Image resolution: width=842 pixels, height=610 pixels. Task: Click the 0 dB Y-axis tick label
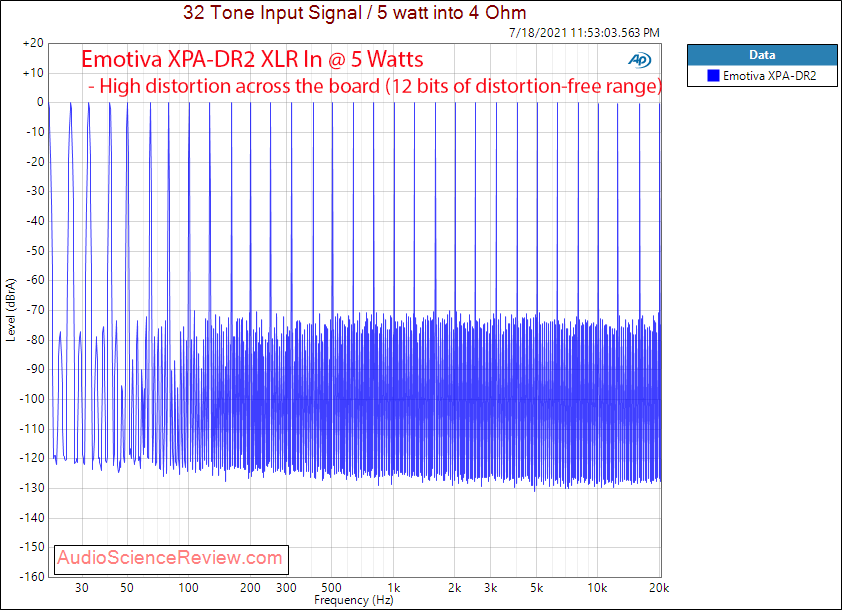point(40,102)
